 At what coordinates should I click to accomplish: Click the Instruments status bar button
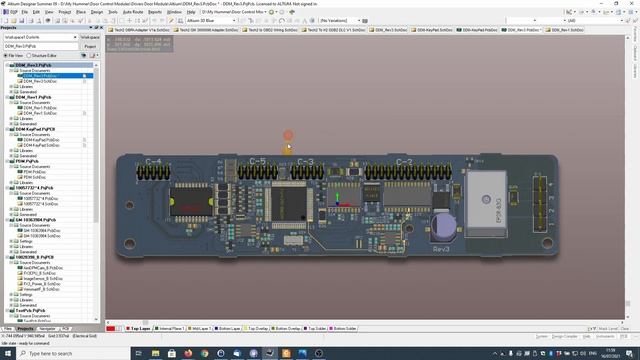605,336
